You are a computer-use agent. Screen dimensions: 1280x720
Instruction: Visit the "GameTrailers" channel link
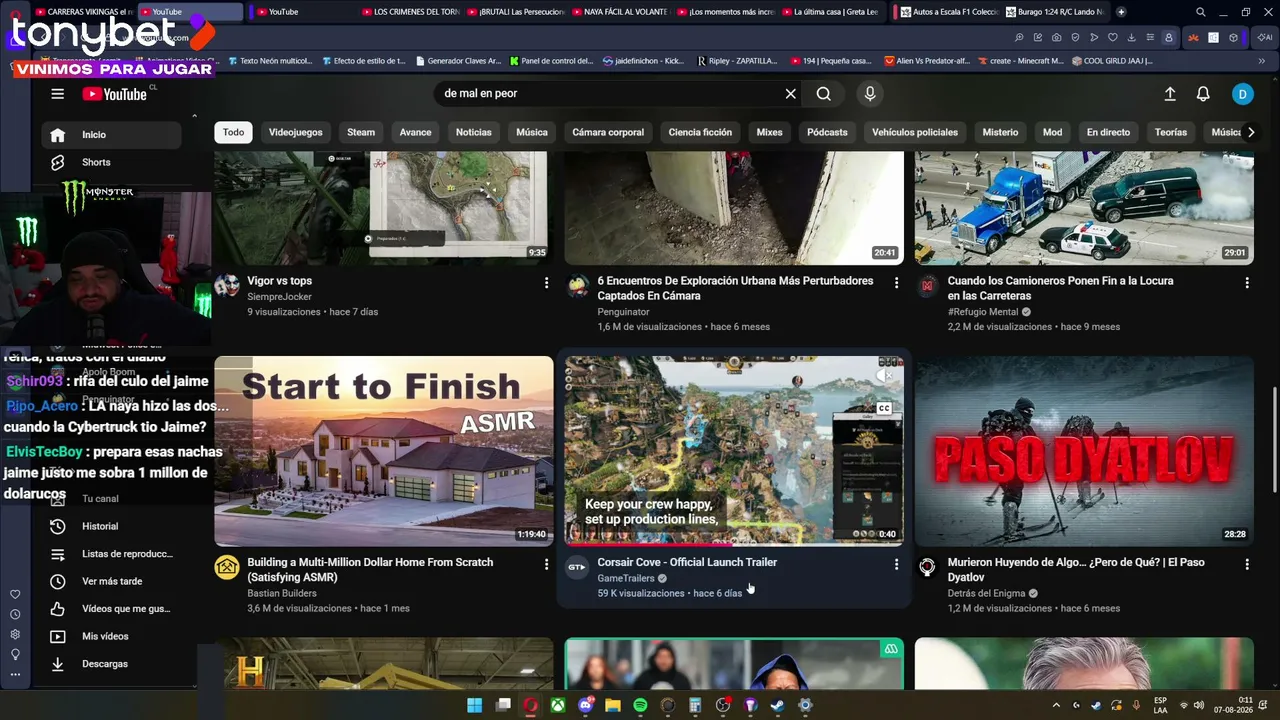pyautogui.click(x=626, y=578)
